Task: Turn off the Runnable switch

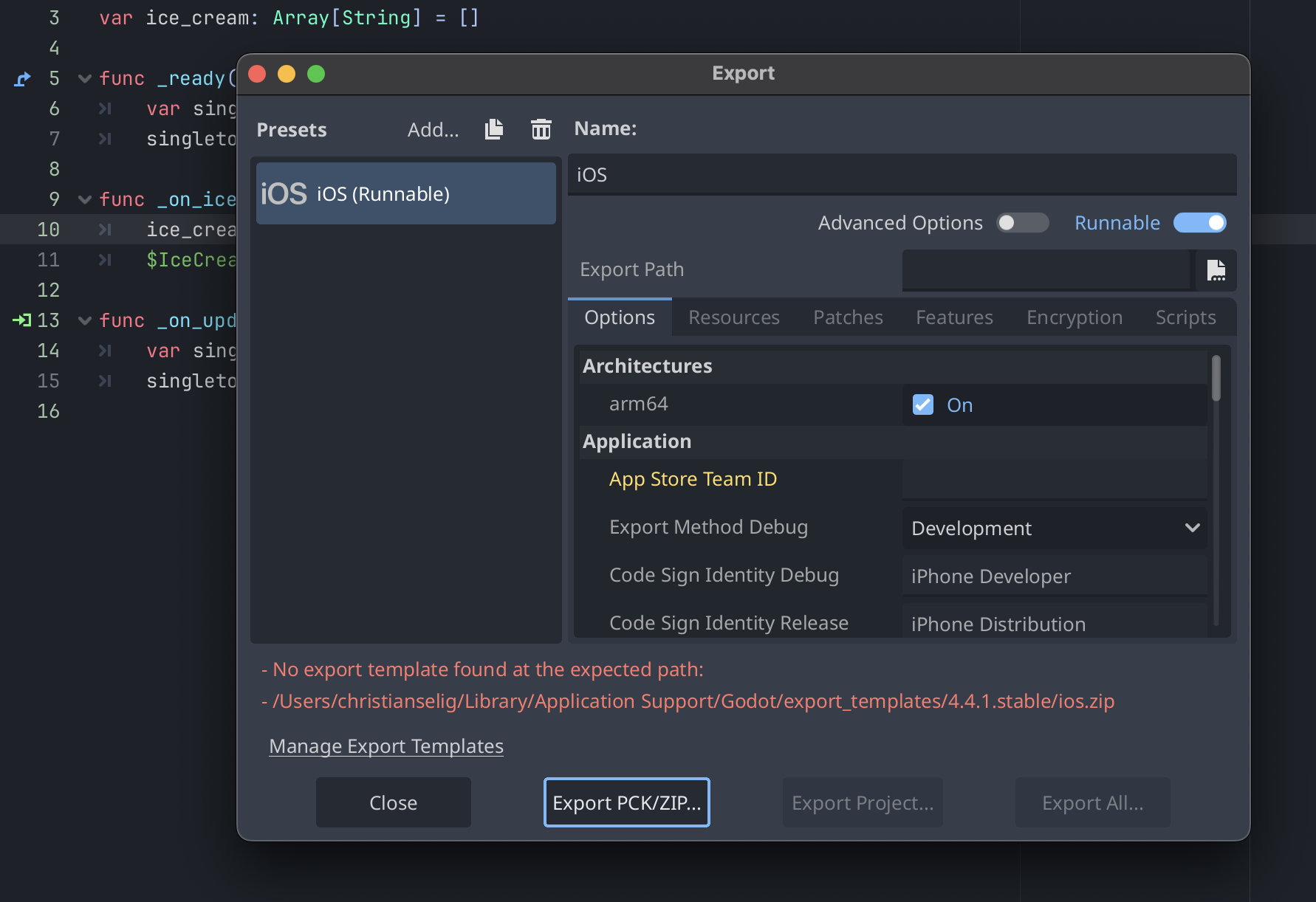Action: point(1199,223)
